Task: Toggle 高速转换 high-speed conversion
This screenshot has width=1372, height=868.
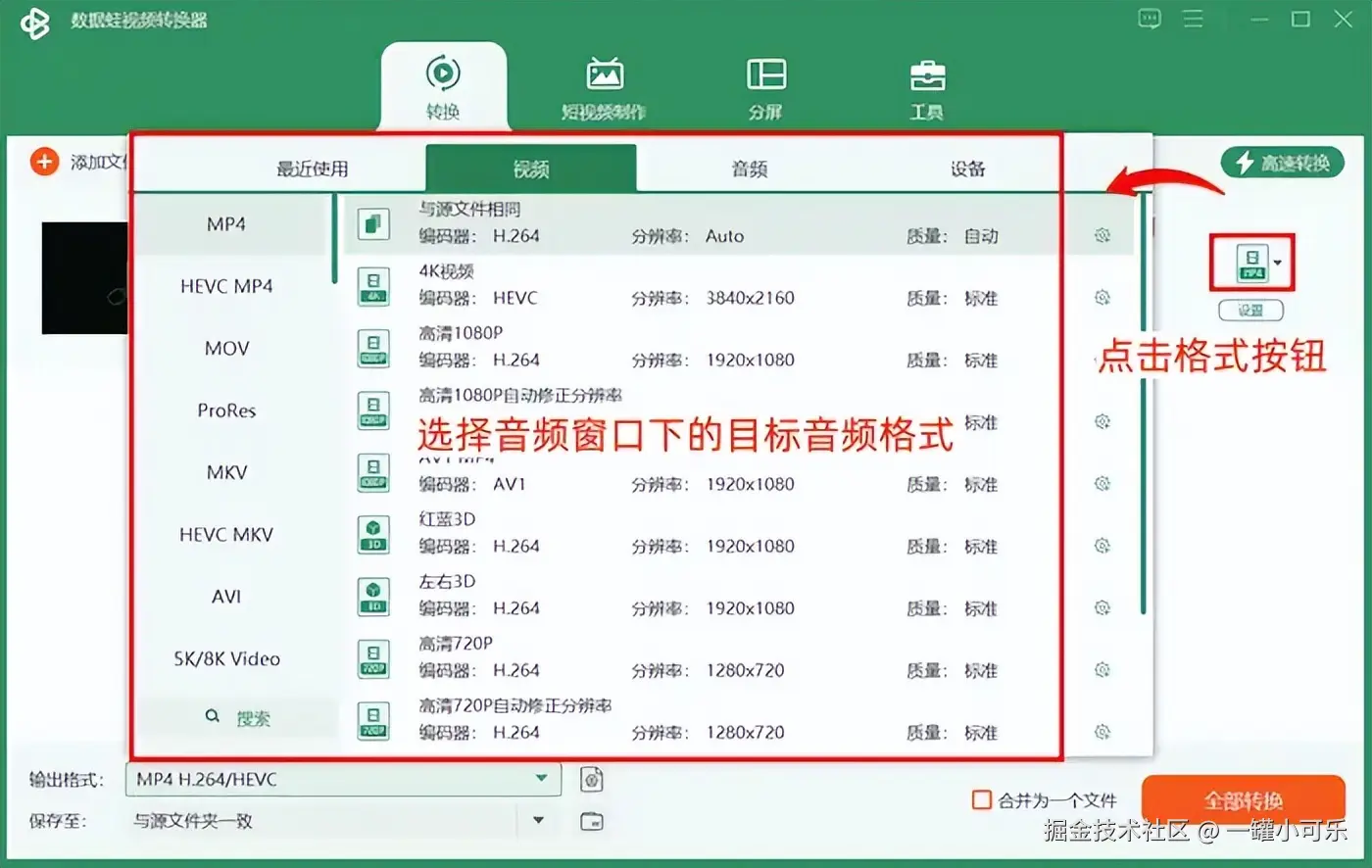Action: click(1283, 163)
